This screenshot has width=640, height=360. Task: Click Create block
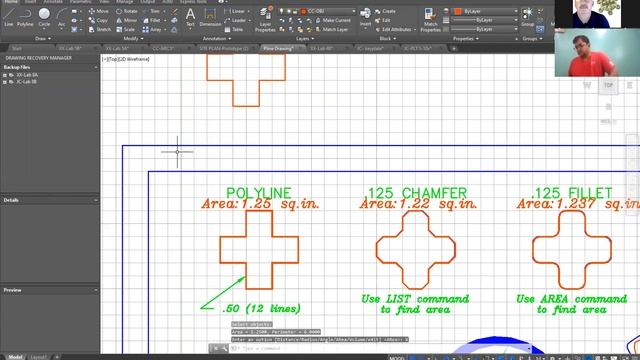coord(385,11)
